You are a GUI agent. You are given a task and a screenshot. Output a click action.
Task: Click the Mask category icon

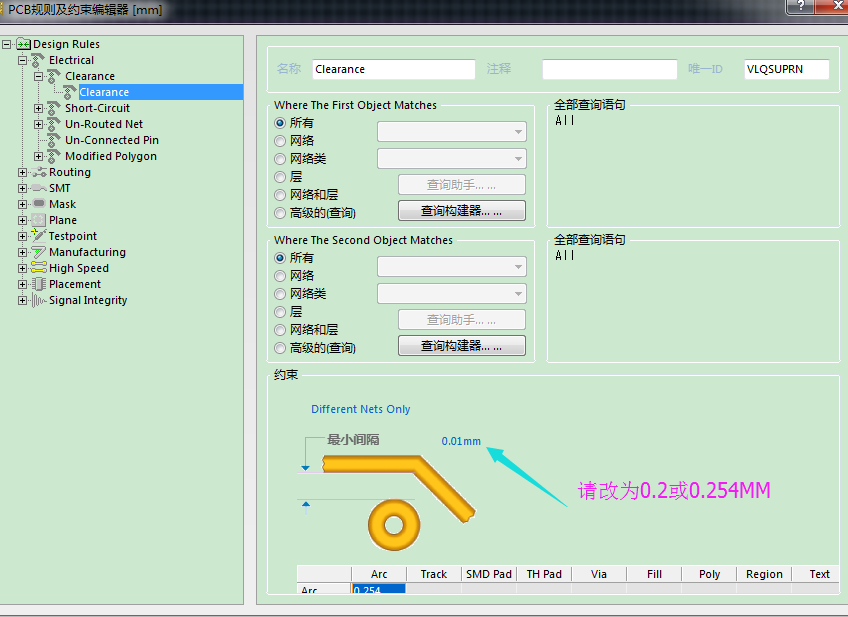pos(39,204)
